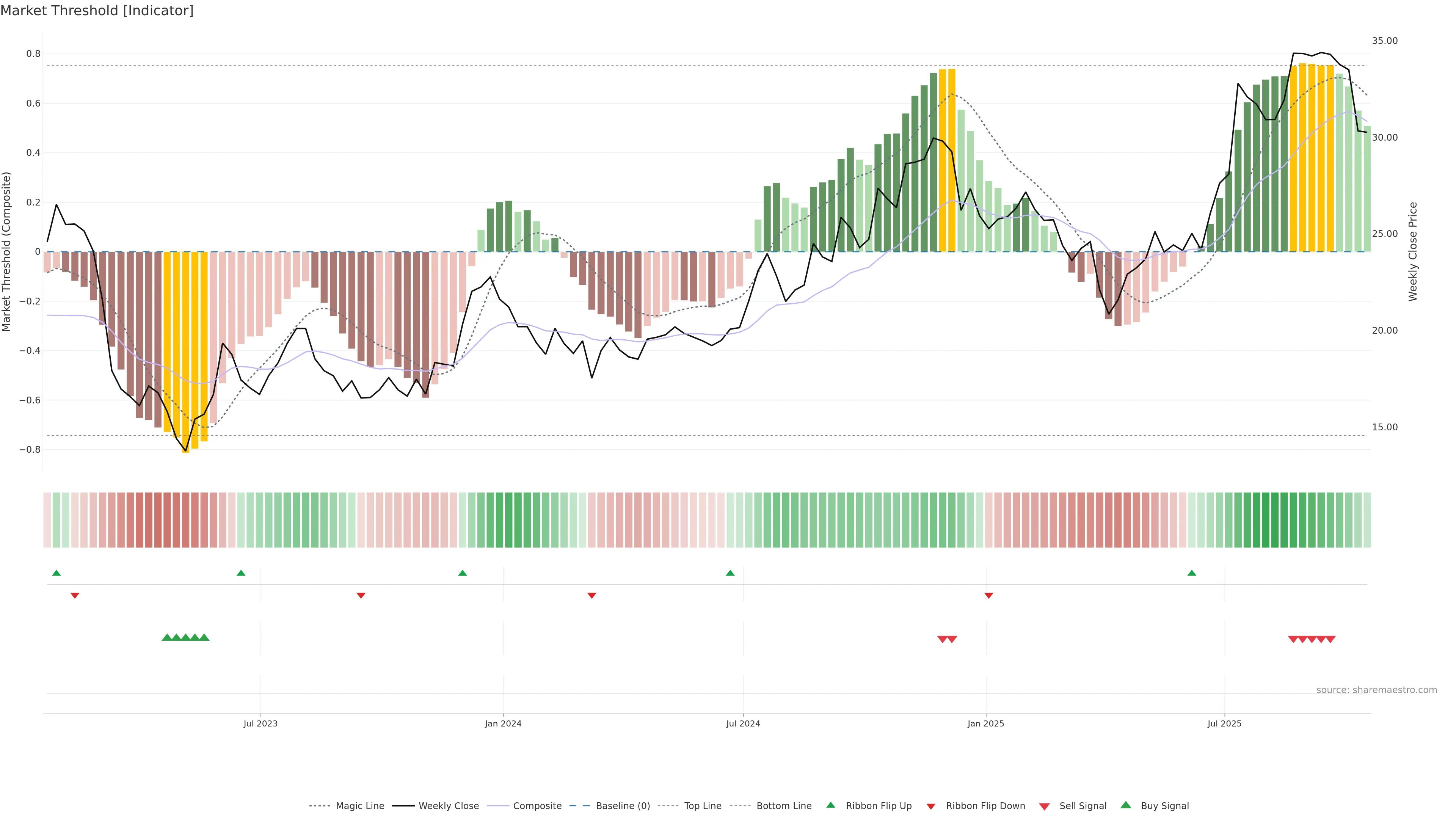Click the Buy Signal legend triangle icon
The image size is (1456, 819).
click(1126, 805)
